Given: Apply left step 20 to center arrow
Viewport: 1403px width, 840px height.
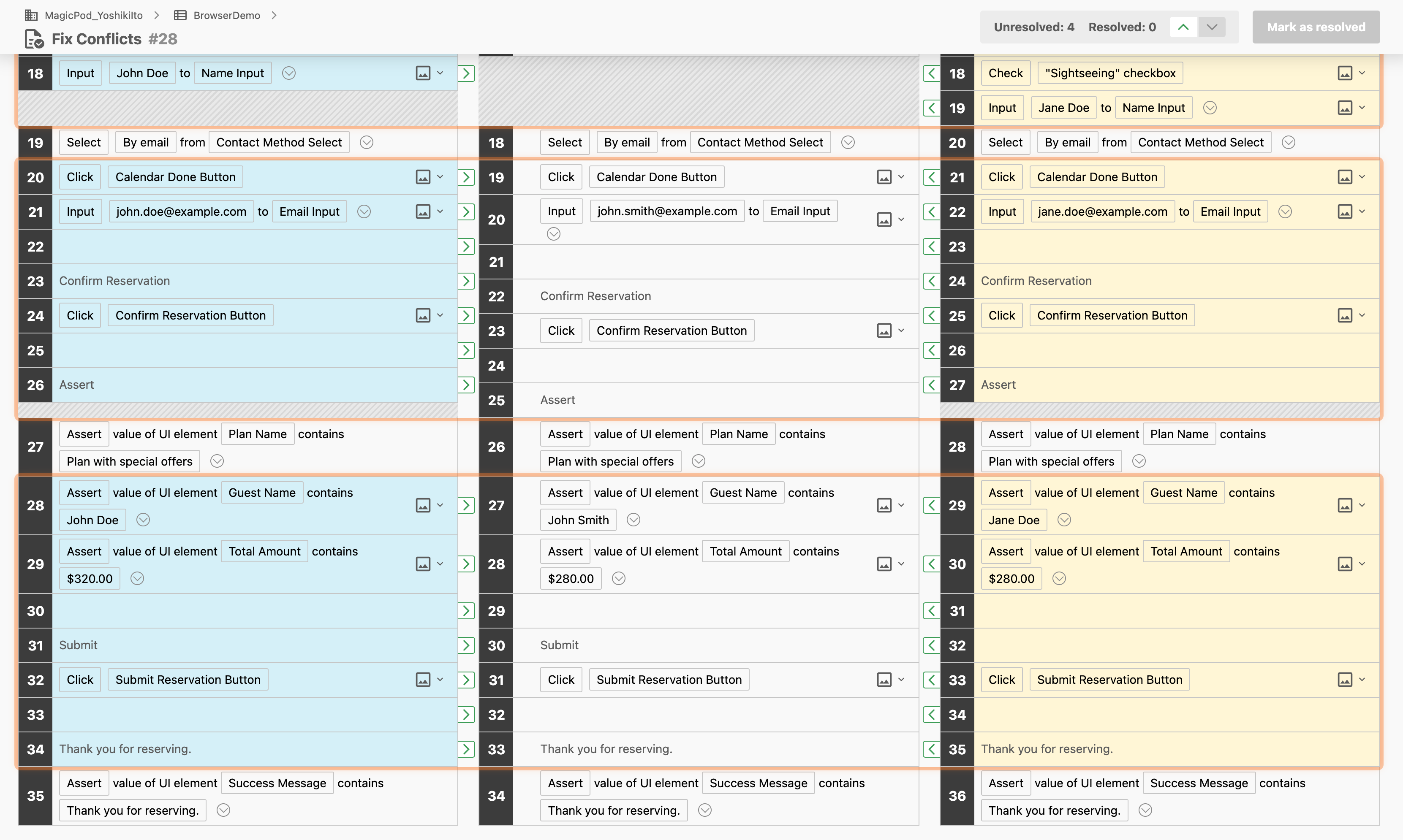Looking at the screenshot, I should pyautogui.click(x=466, y=177).
